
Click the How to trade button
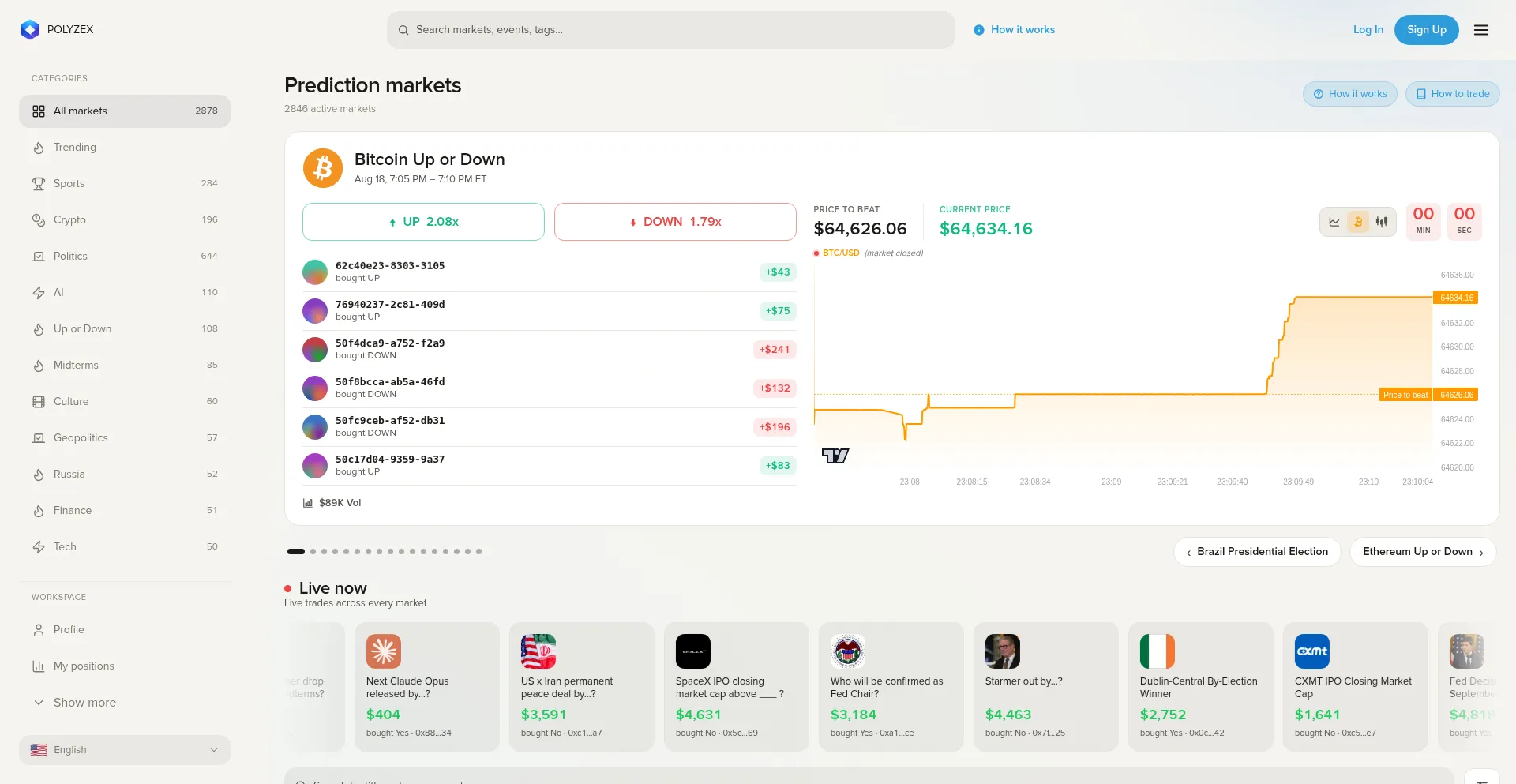point(1453,94)
